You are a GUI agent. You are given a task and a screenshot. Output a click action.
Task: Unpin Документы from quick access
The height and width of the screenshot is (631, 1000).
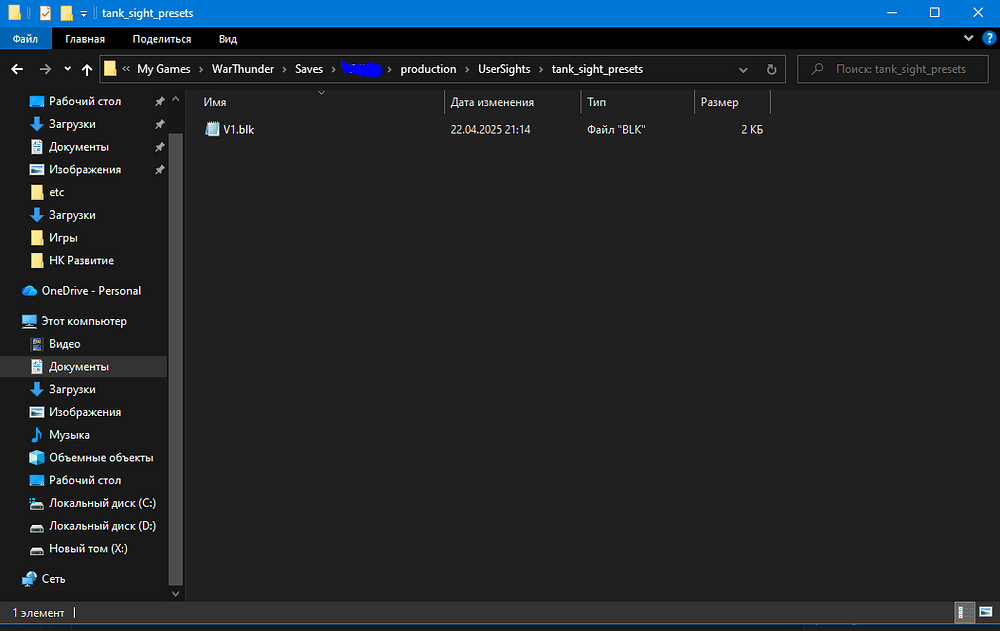(x=160, y=147)
